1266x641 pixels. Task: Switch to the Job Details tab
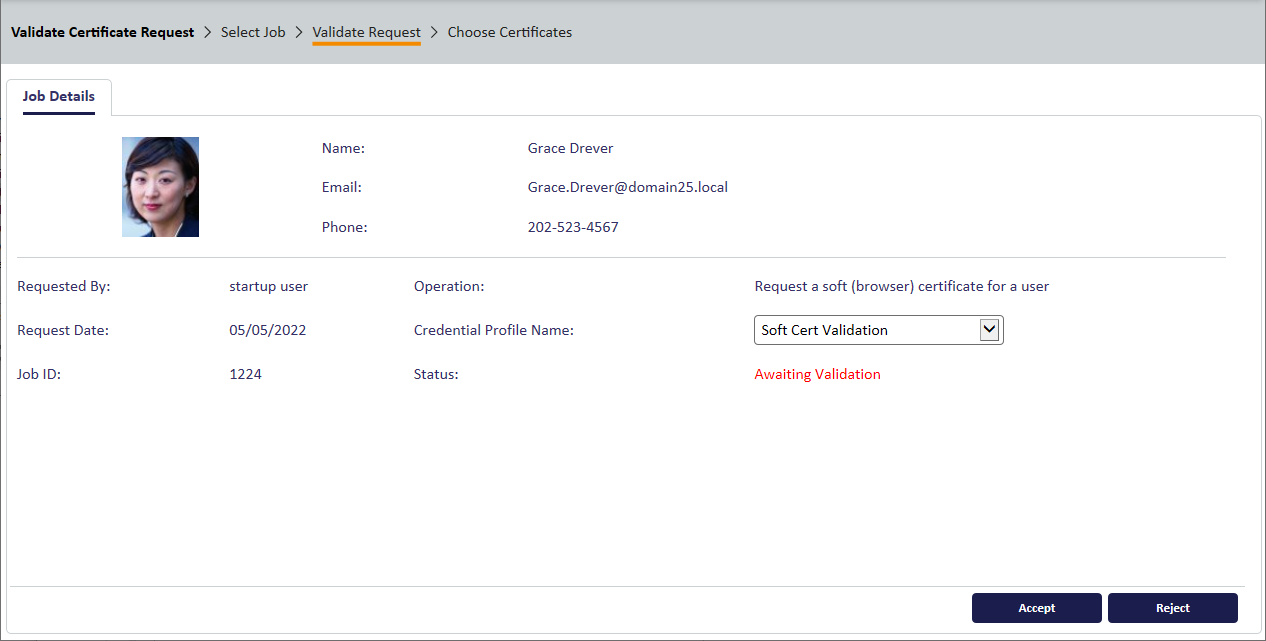click(x=59, y=97)
